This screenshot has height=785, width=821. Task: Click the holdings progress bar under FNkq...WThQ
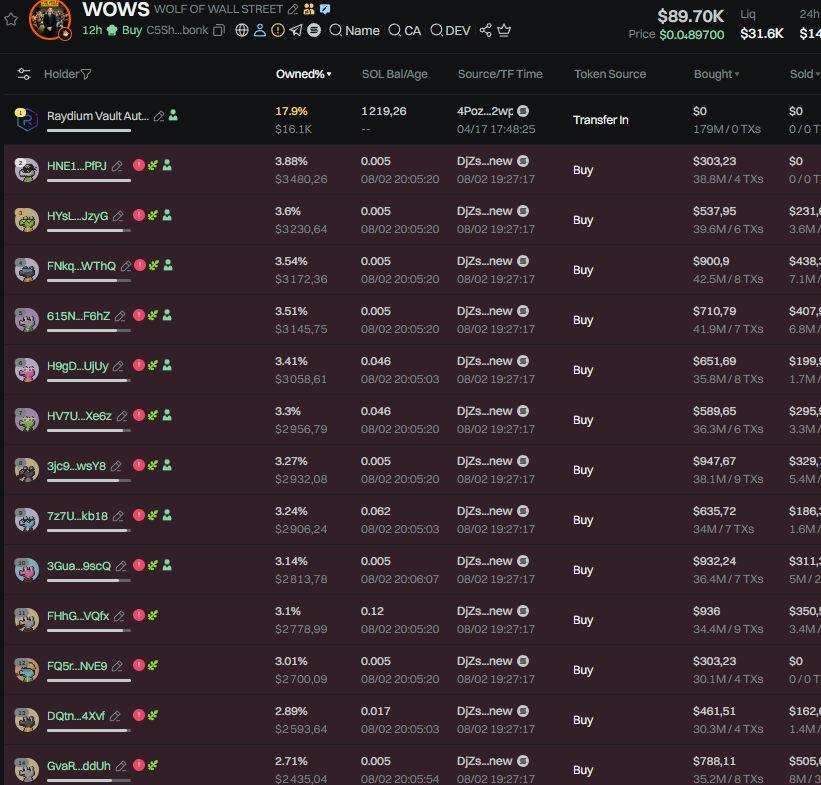(88, 281)
